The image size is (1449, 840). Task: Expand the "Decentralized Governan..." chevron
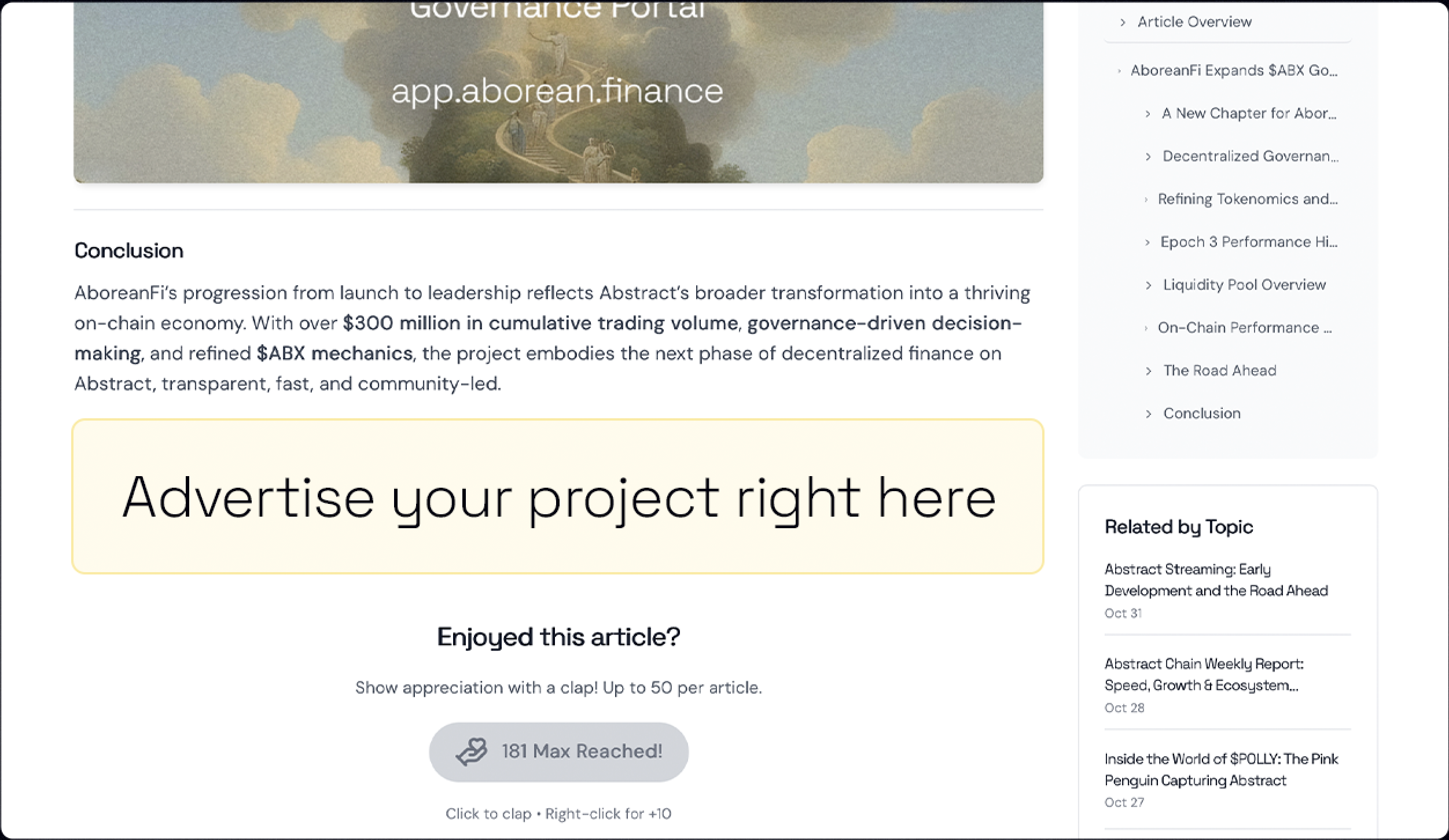1148,156
